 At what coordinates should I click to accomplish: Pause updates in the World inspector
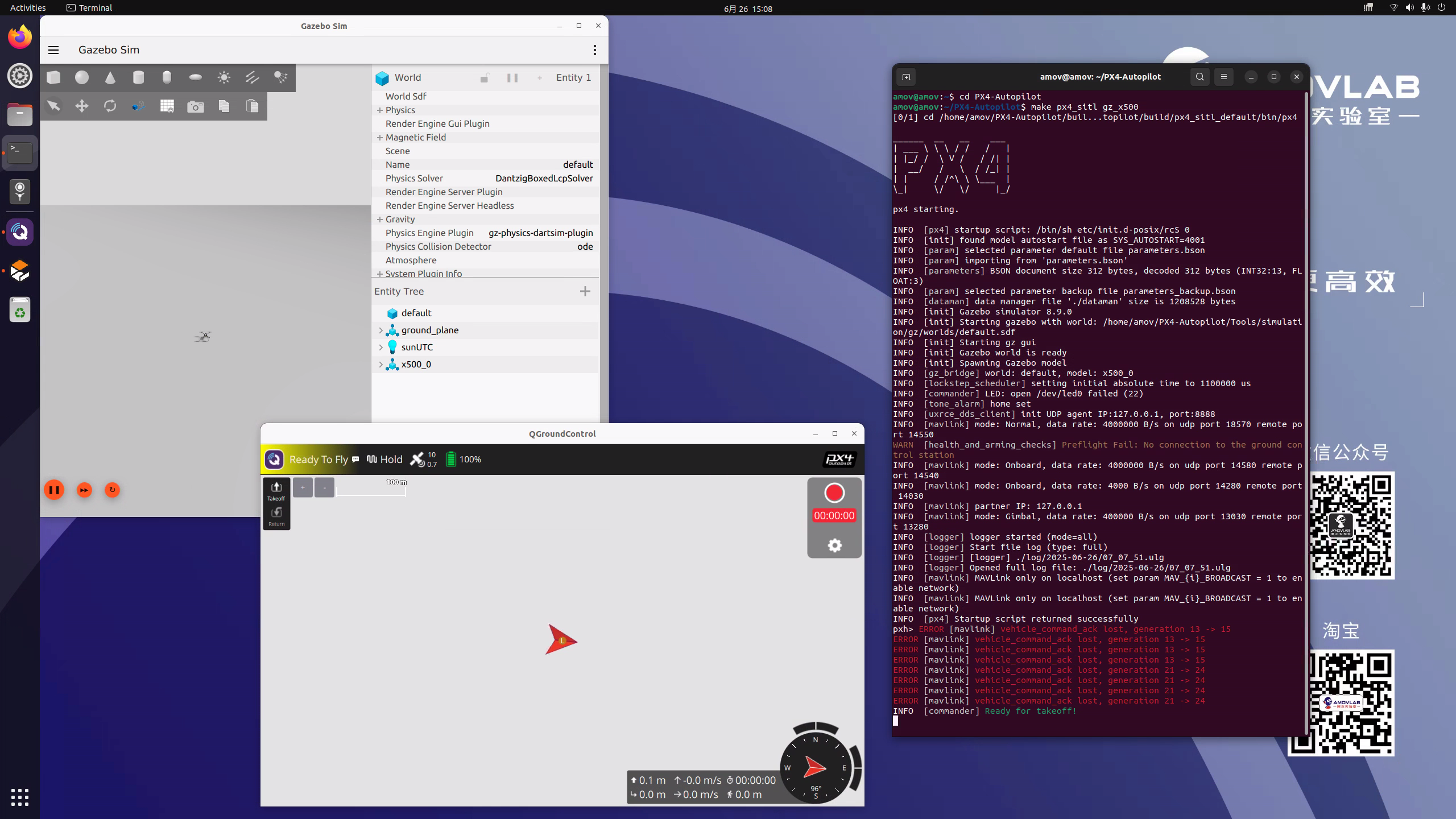pos(512,78)
